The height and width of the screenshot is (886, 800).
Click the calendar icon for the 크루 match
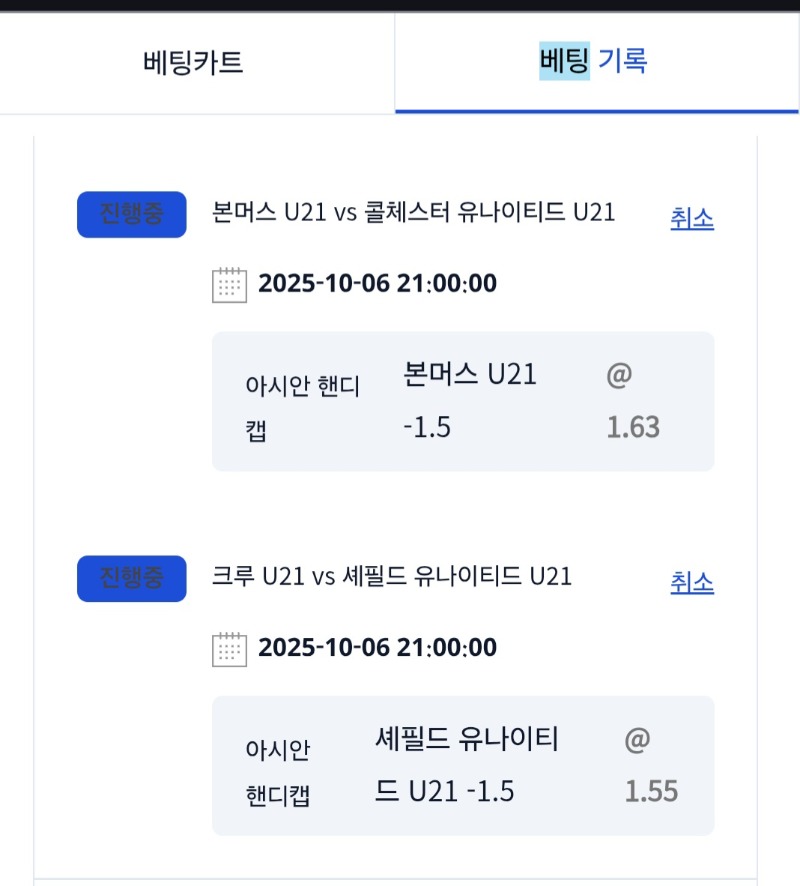click(230, 648)
